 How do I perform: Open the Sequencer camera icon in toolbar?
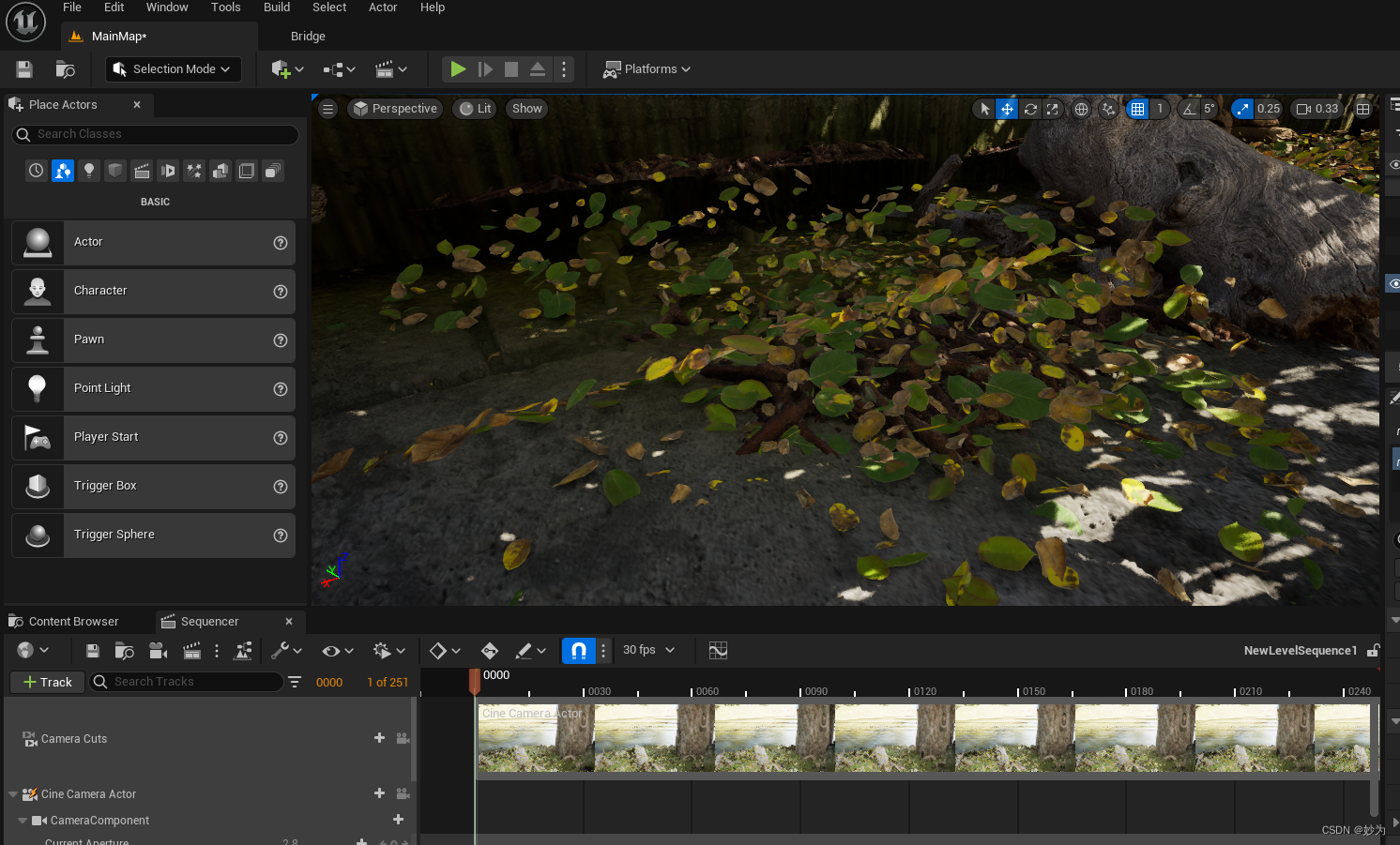pos(159,651)
